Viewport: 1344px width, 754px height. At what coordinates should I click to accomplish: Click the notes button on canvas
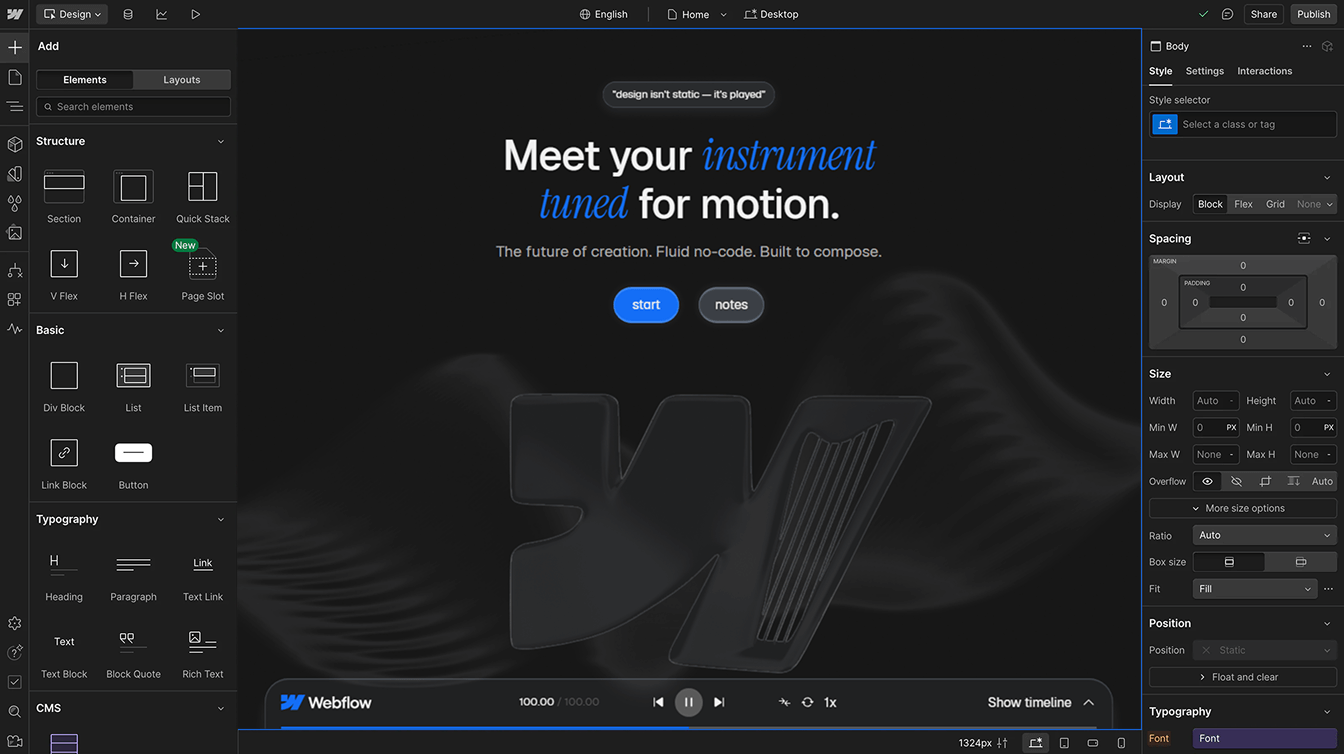tap(731, 305)
